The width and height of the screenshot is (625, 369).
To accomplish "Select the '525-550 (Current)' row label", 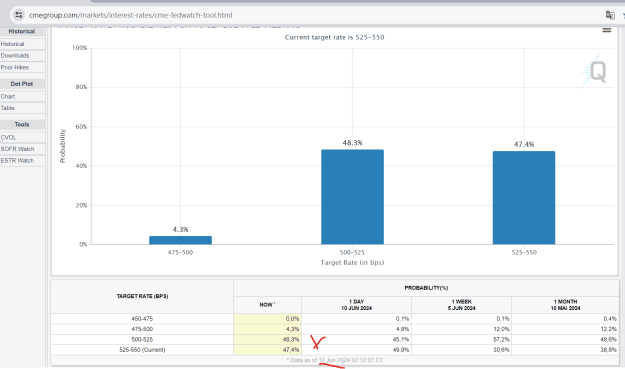I will tap(142, 350).
